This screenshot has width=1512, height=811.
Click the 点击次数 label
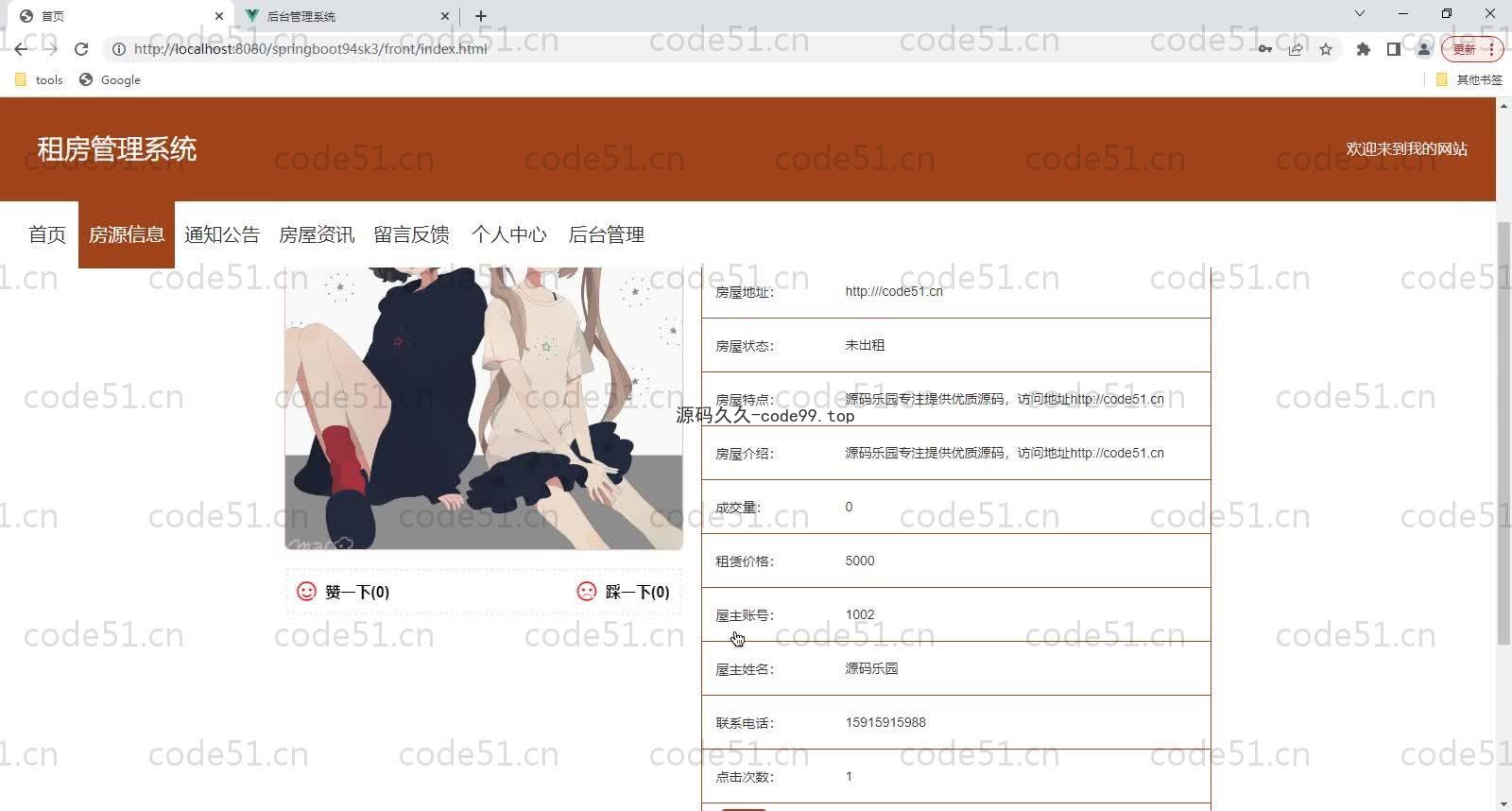[745, 777]
